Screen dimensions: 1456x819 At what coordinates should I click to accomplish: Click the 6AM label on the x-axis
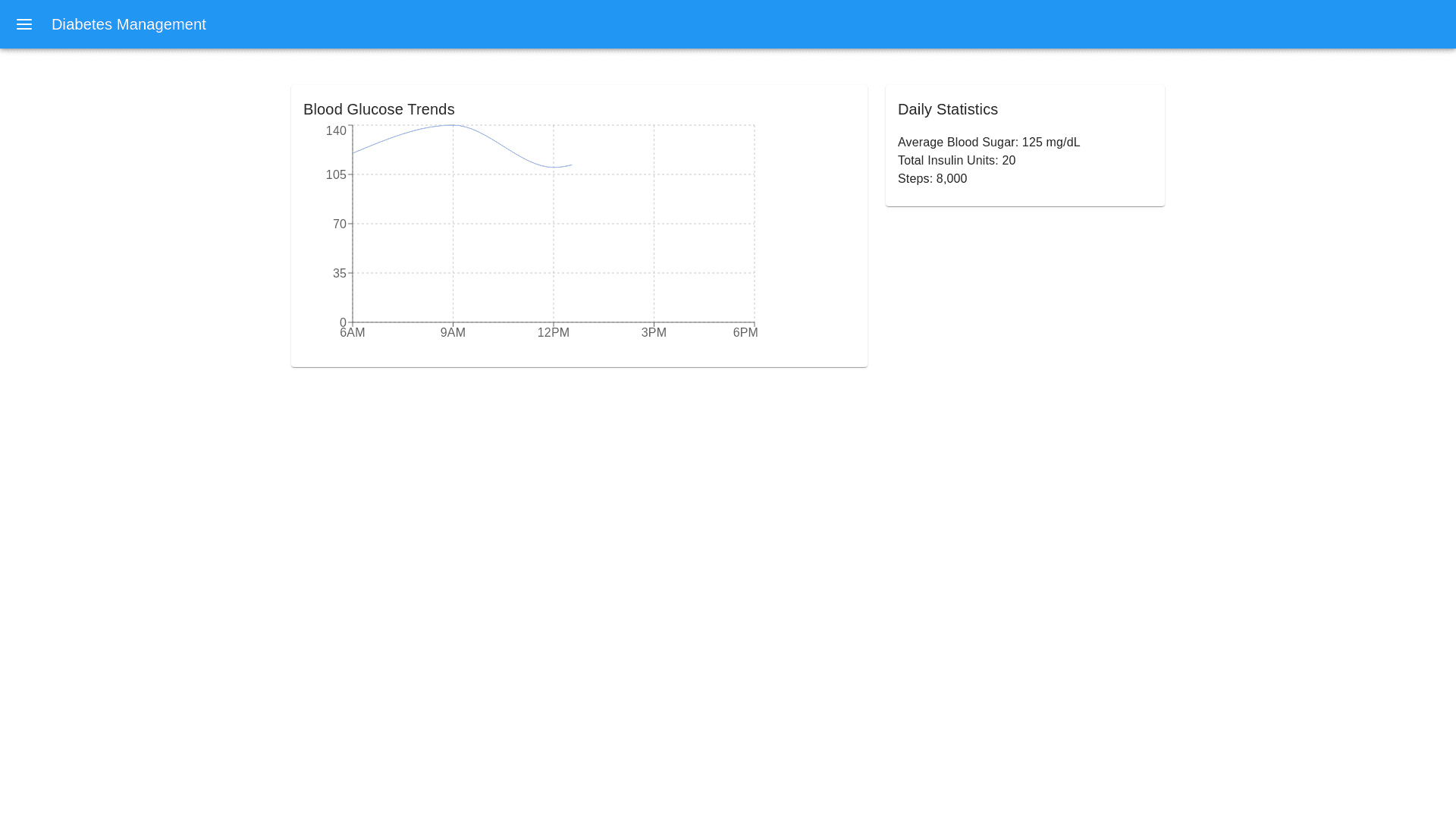pos(353,333)
